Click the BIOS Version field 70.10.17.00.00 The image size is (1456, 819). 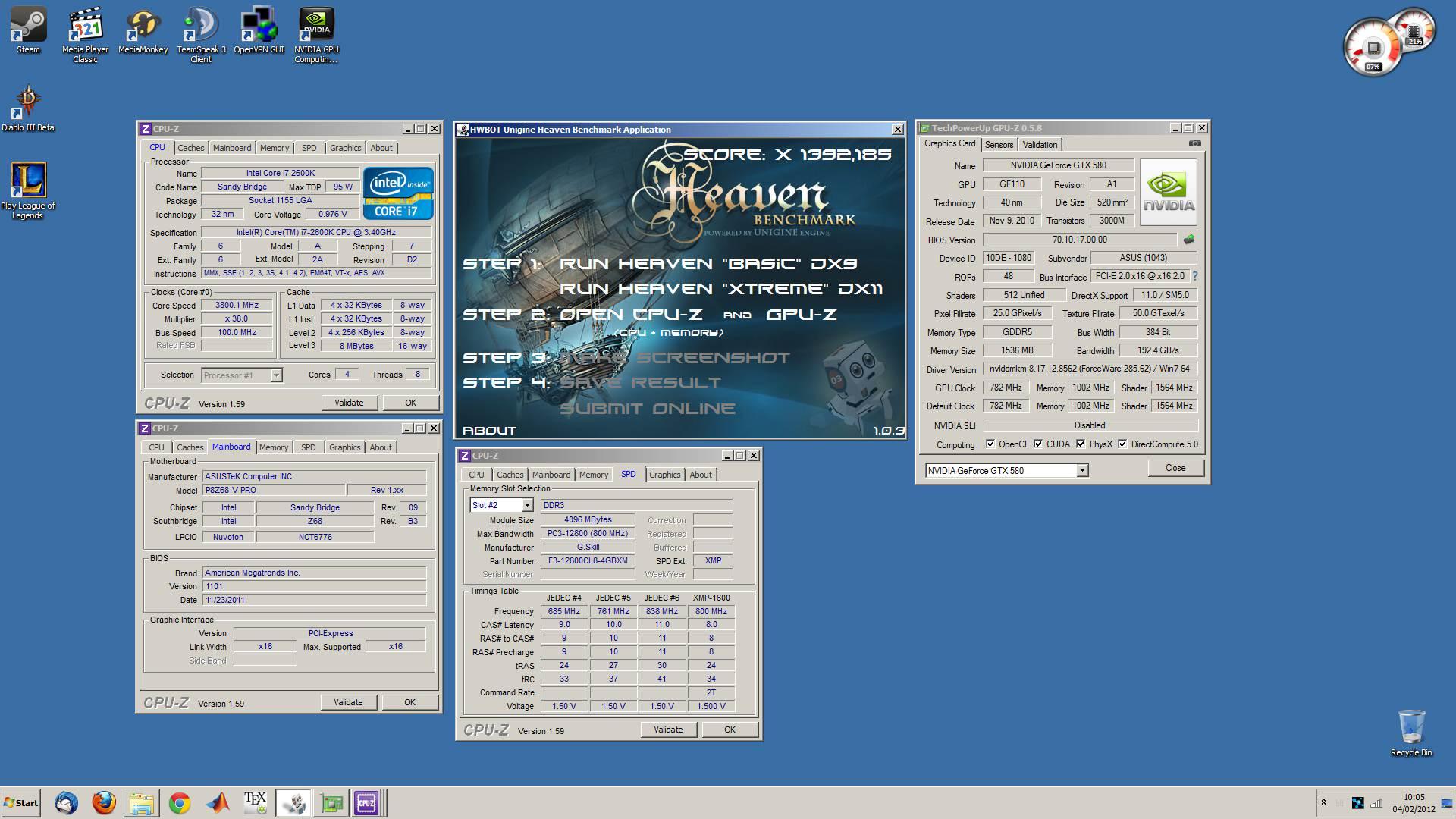(x=1080, y=240)
